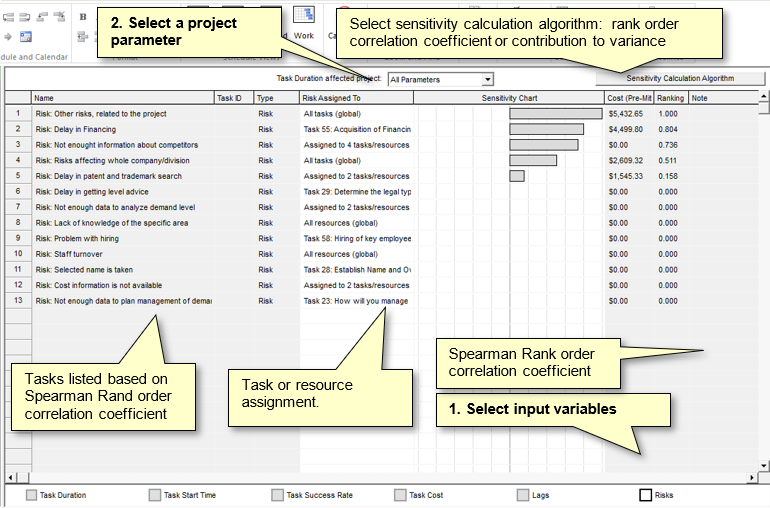The height and width of the screenshot is (508, 770).
Task: Open the All Parameters dropdown
Action: click(x=440, y=79)
